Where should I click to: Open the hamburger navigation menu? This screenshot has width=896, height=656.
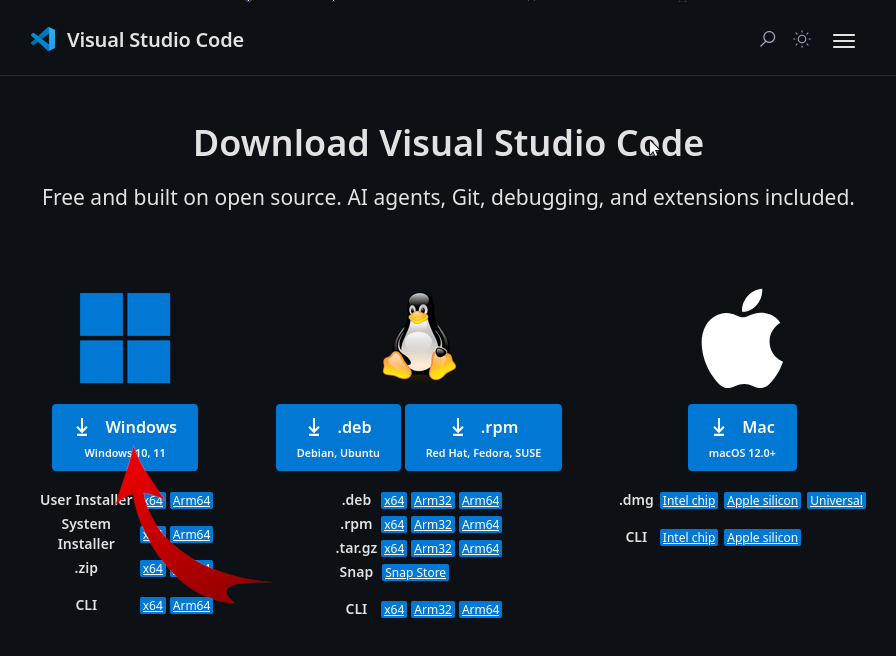click(x=843, y=41)
